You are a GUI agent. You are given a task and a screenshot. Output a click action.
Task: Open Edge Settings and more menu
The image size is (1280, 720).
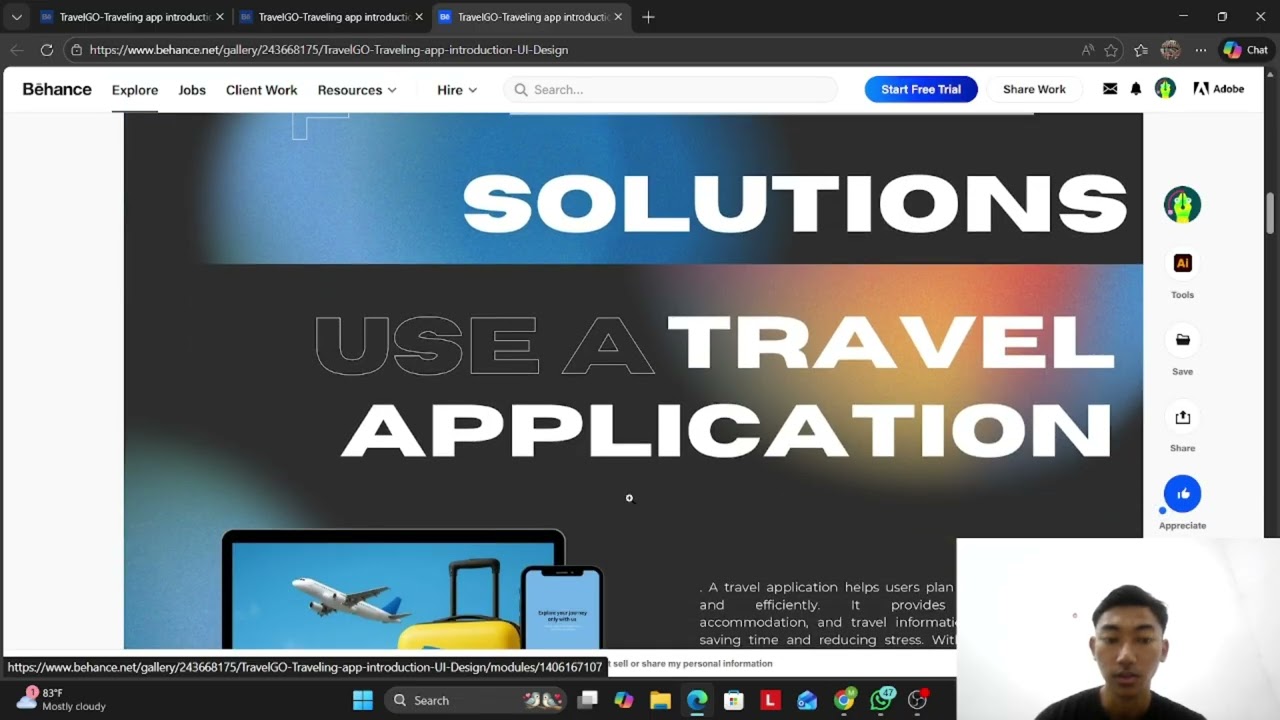(x=1201, y=50)
